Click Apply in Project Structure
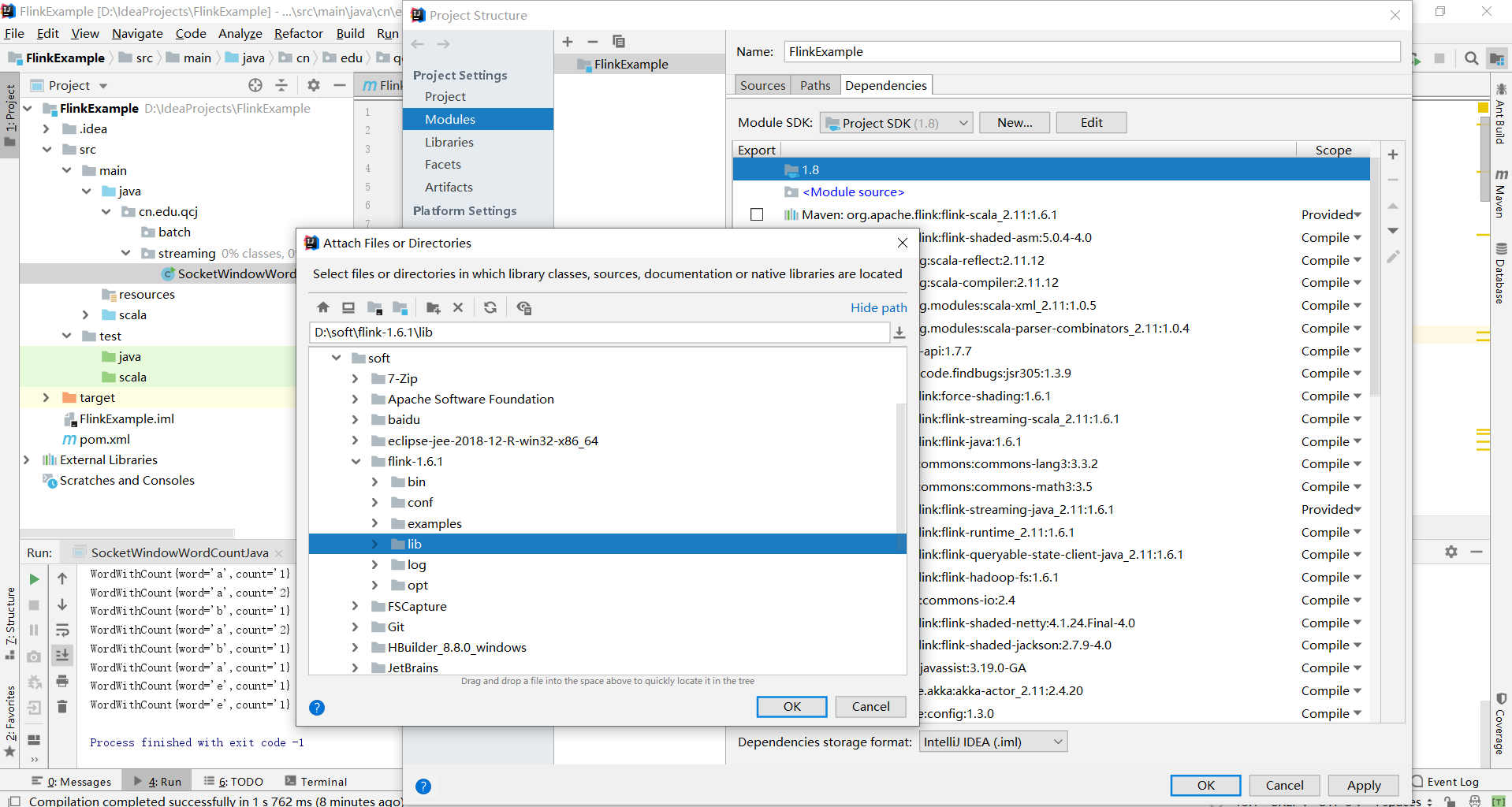This screenshot has width=1512, height=807. [x=1363, y=786]
